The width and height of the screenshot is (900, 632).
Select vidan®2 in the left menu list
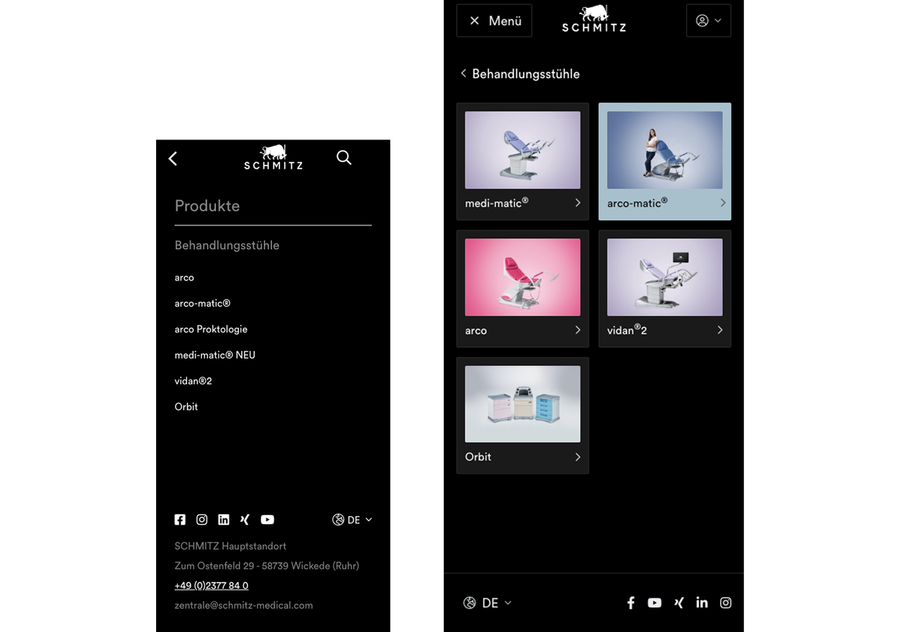[x=193, y=381]
